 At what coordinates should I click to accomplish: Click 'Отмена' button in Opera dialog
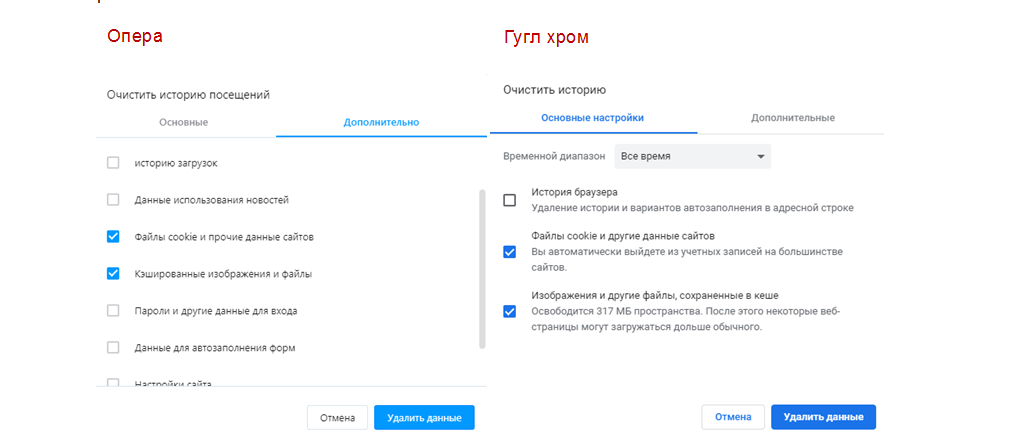[337, 418]
